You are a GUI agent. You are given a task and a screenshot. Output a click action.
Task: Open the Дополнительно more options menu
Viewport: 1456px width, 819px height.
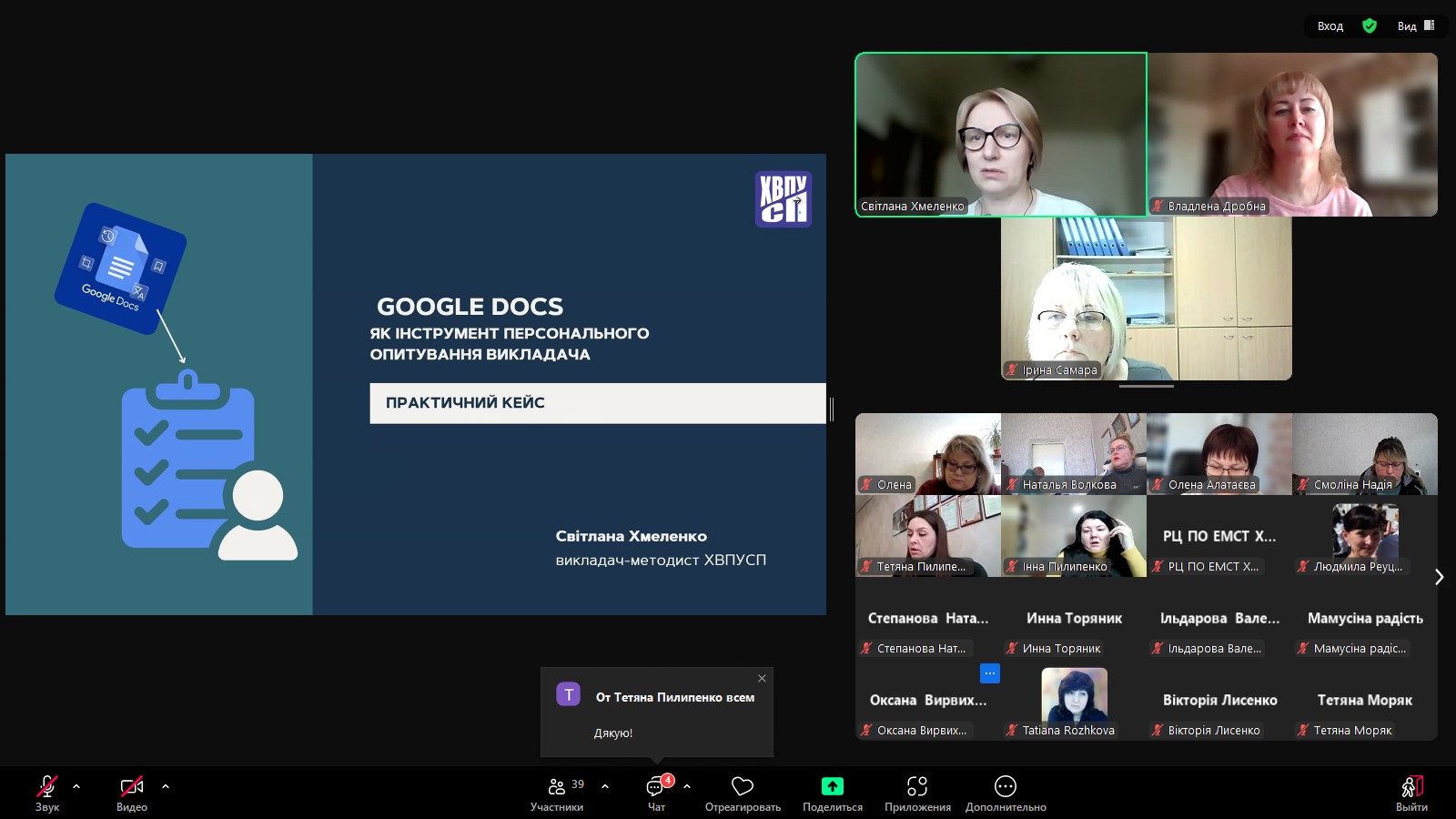(x=1006, y=792)
